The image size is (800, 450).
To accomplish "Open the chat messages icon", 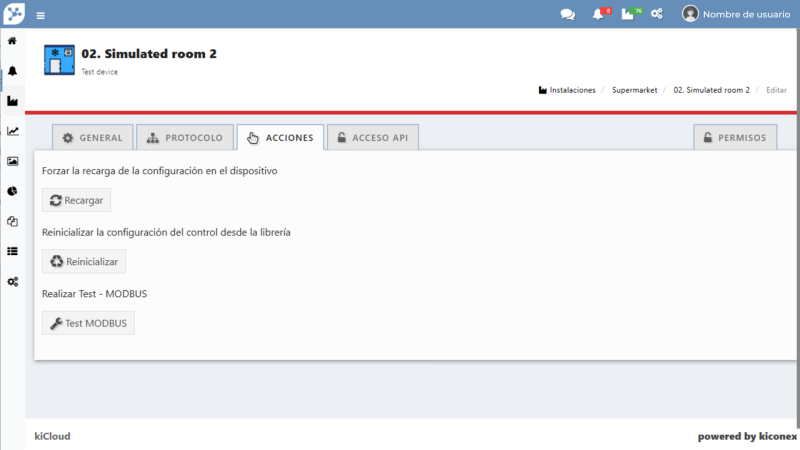I will pyautogui.click(x=567, y=14).
